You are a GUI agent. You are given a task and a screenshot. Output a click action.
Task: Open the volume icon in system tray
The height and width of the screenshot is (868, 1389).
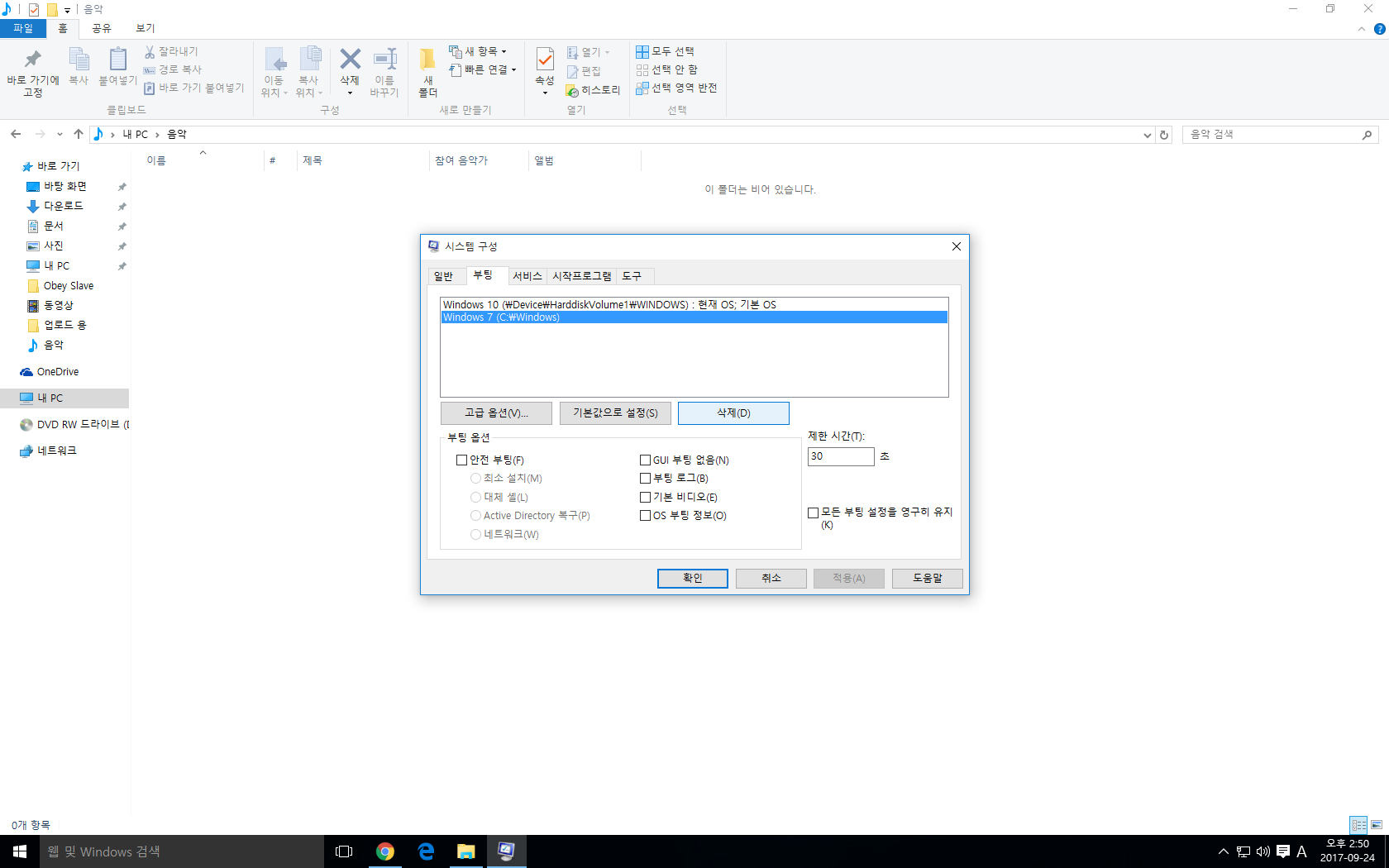[x=1263, y=851]
